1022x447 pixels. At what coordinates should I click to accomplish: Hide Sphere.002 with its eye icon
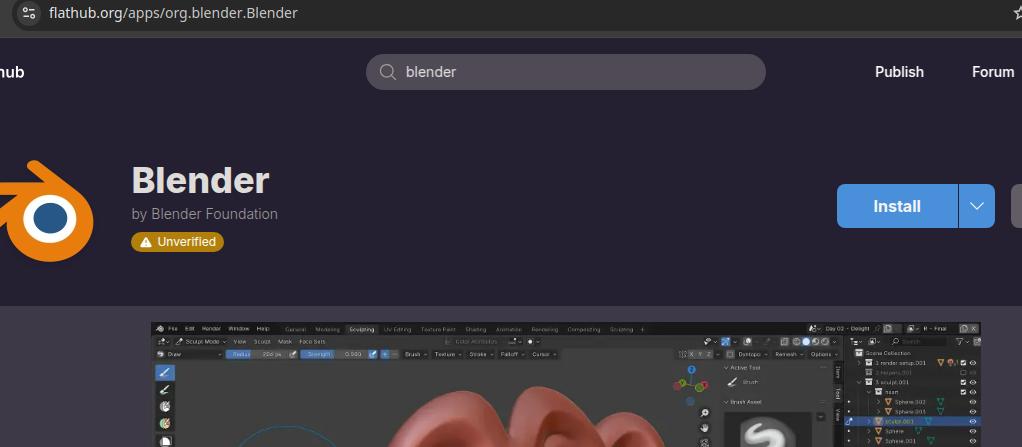(x=973, y=402)
